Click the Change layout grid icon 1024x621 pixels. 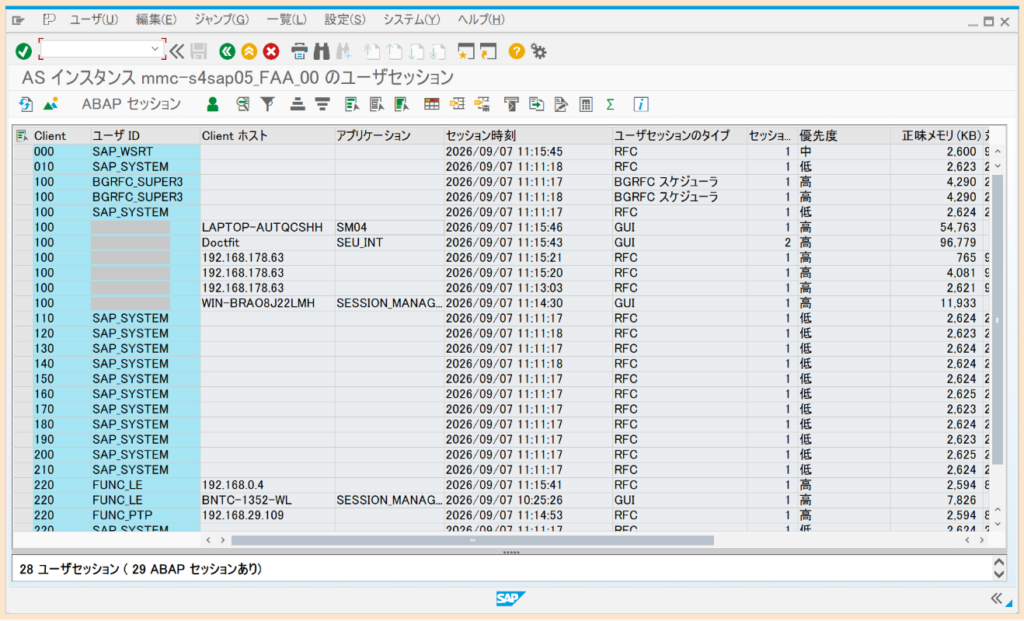point(432,104)
